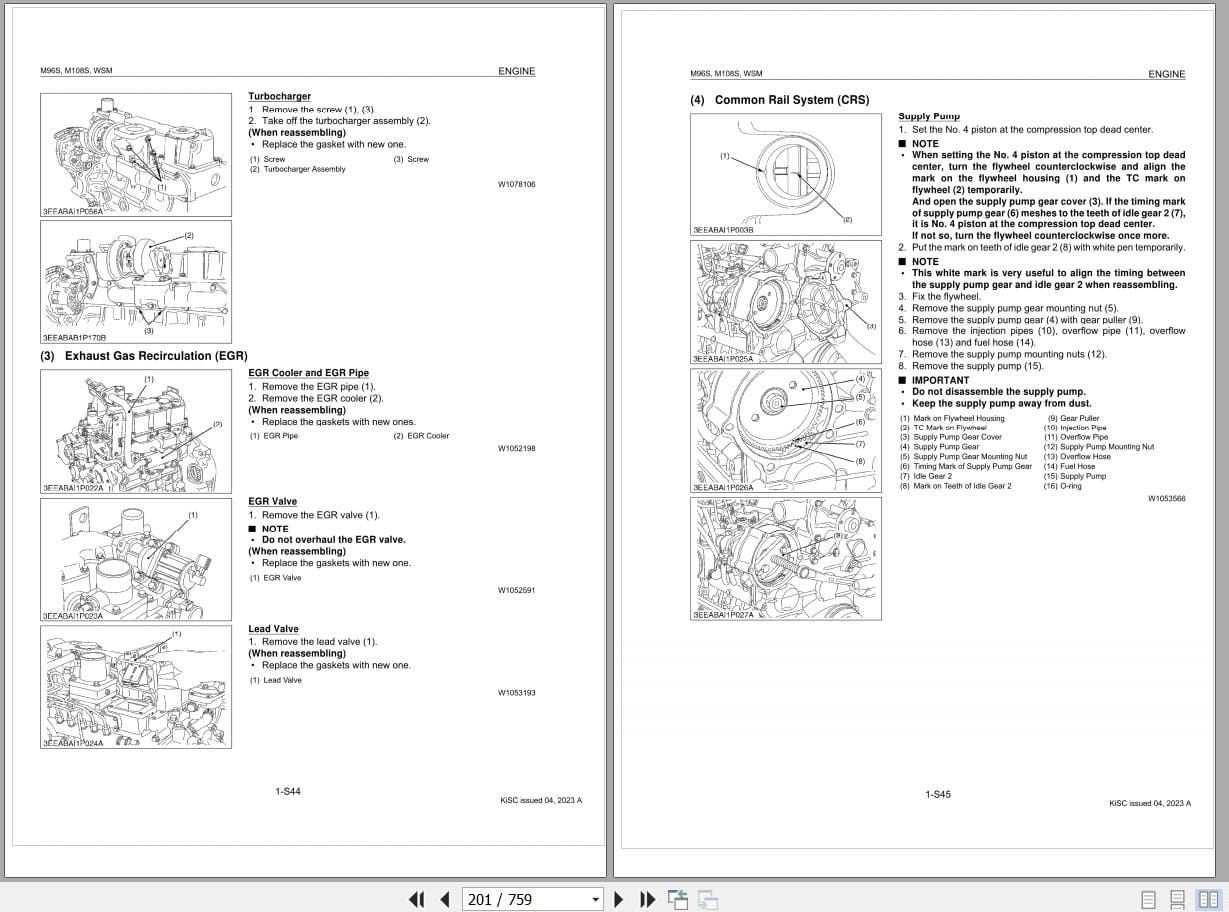The width and height of the screenshot is (1229, 912).
Task: Go to the previous page
Action: click(444, 899)
